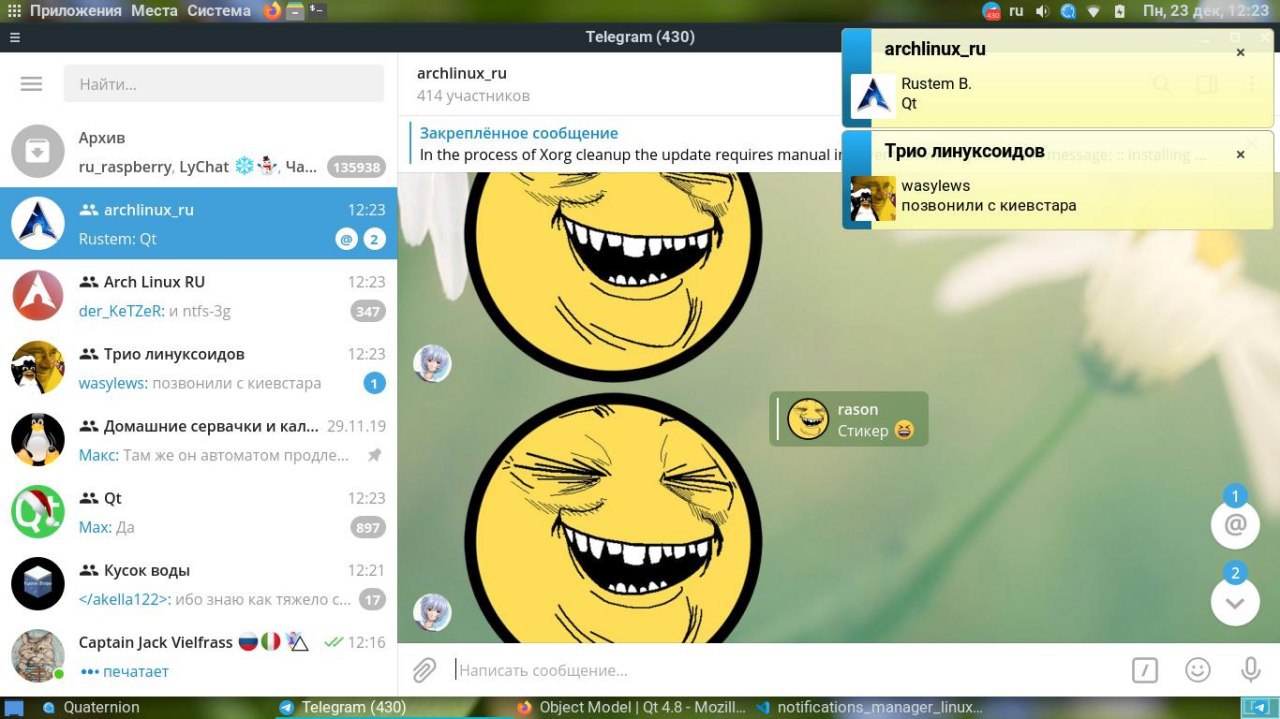
Task: Open the Архив archived chats folder
Action: tap(199, 152)
